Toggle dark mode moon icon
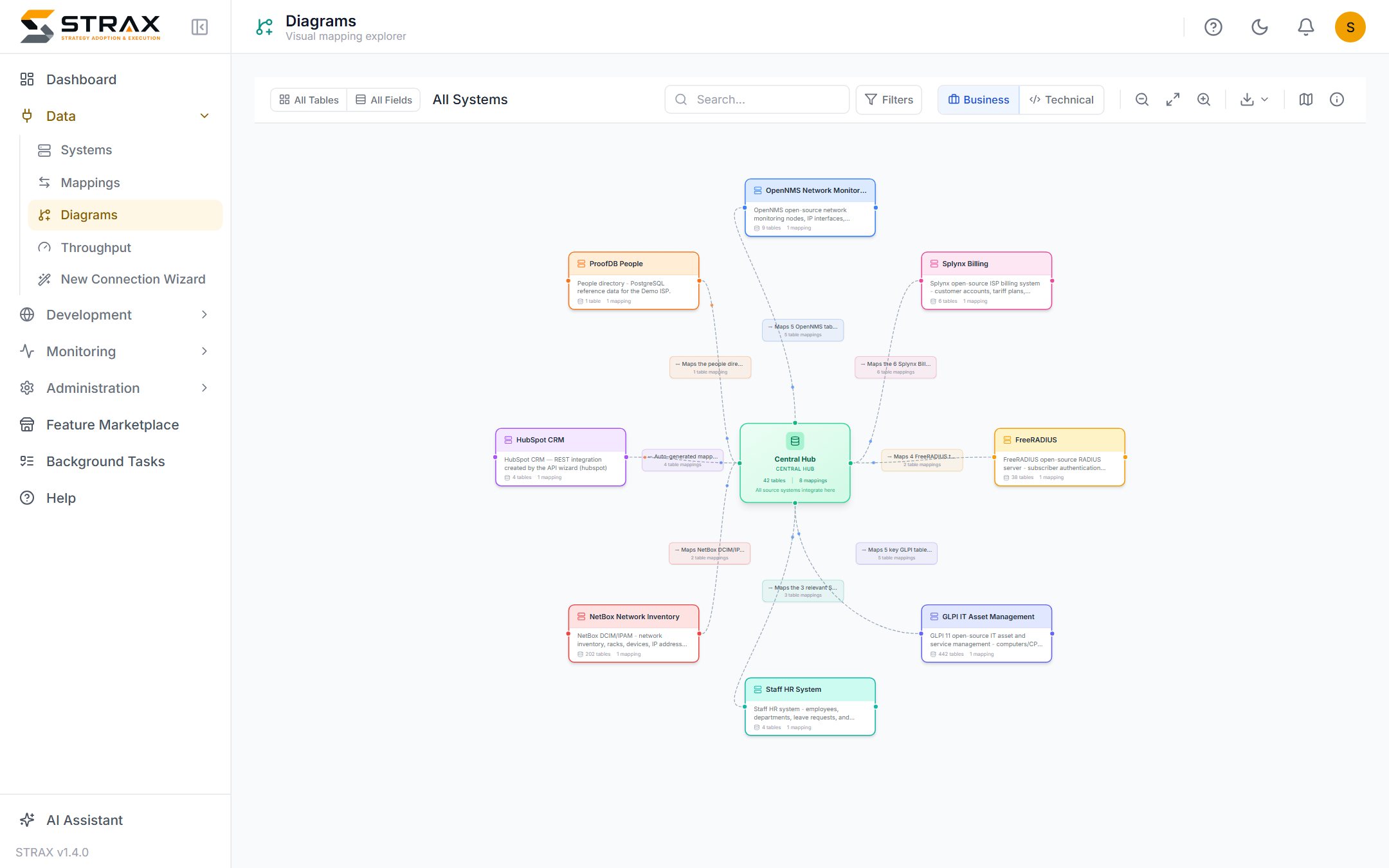Screen dimensions: 1389x868 coord(1259,27)
